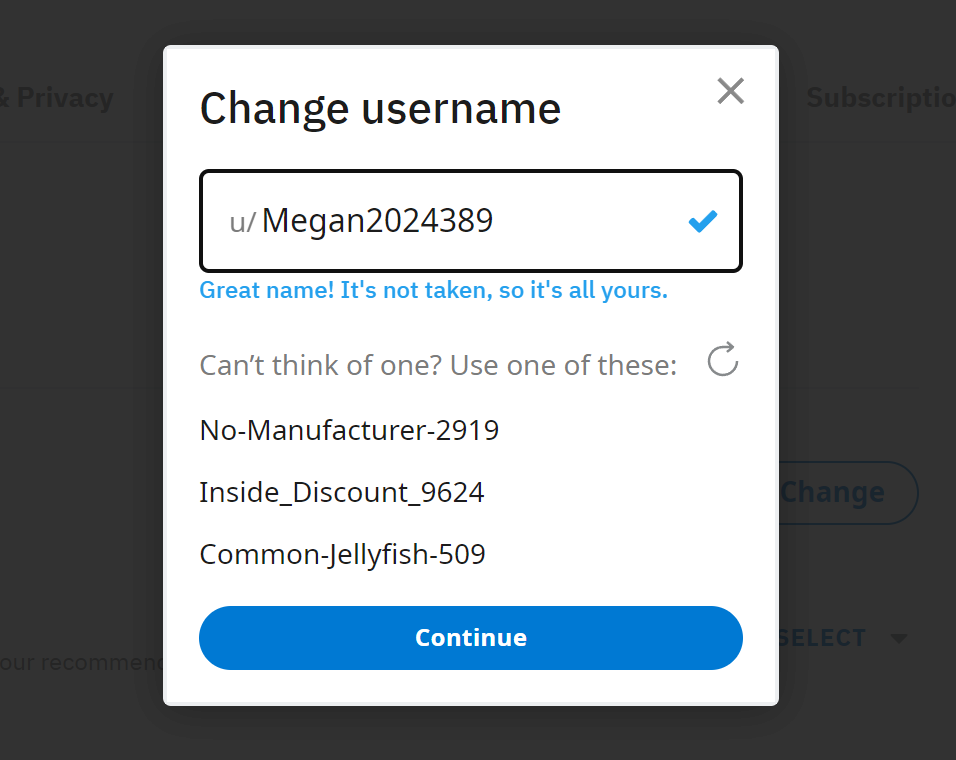Open the Subscriptions settings tab
The width and height of the screenshot is (956, 760).
(880, 97)
